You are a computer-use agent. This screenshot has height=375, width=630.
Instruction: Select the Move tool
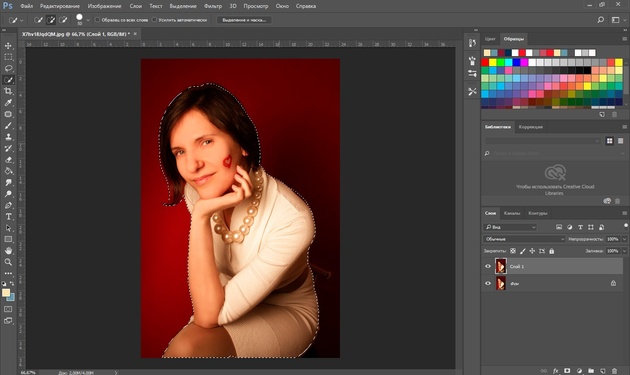pyautogui.click(x=8, y=46)
